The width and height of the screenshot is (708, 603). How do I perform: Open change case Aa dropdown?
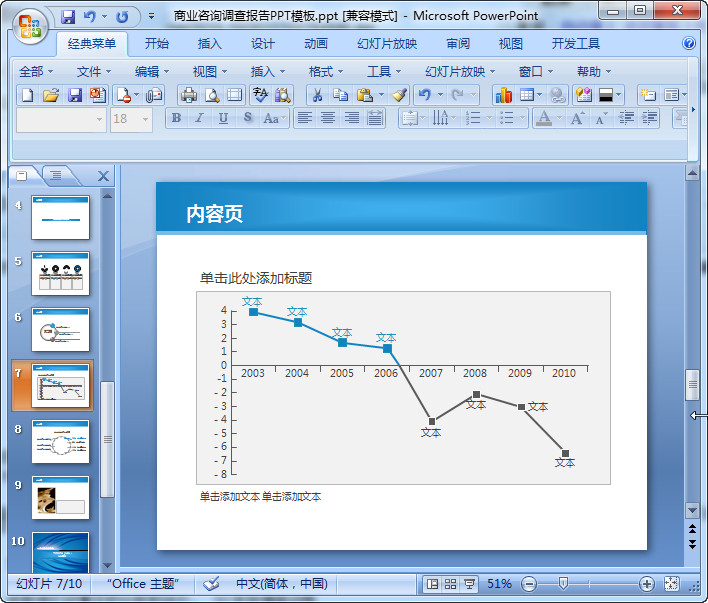(x=275, y=118)
